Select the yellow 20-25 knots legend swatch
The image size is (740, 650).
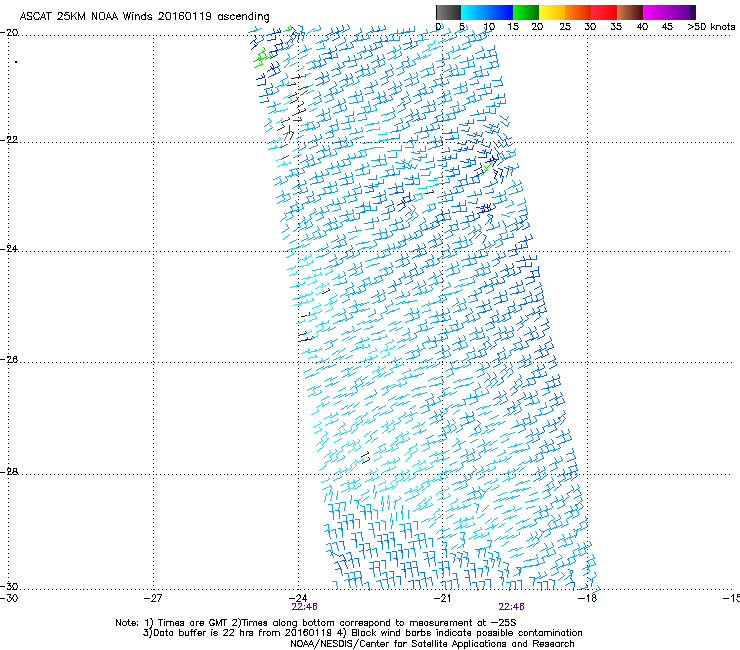(x=551, y=12)
